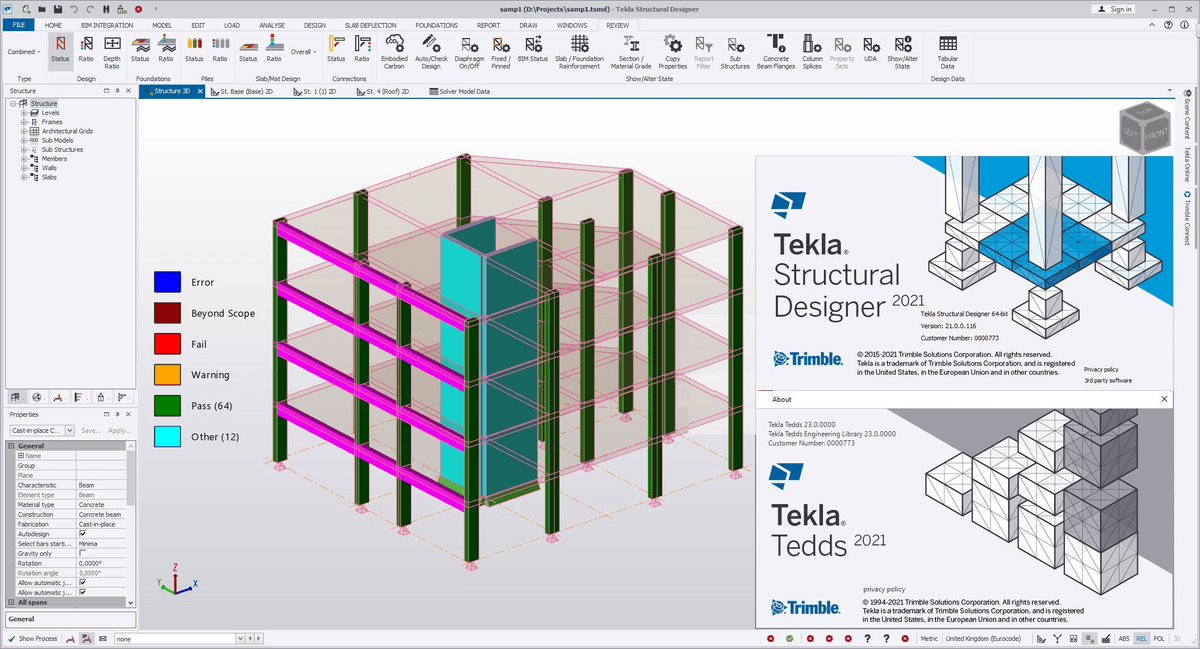Switch to the ANALYSE ribbon tab

click(x=271, y=24)
